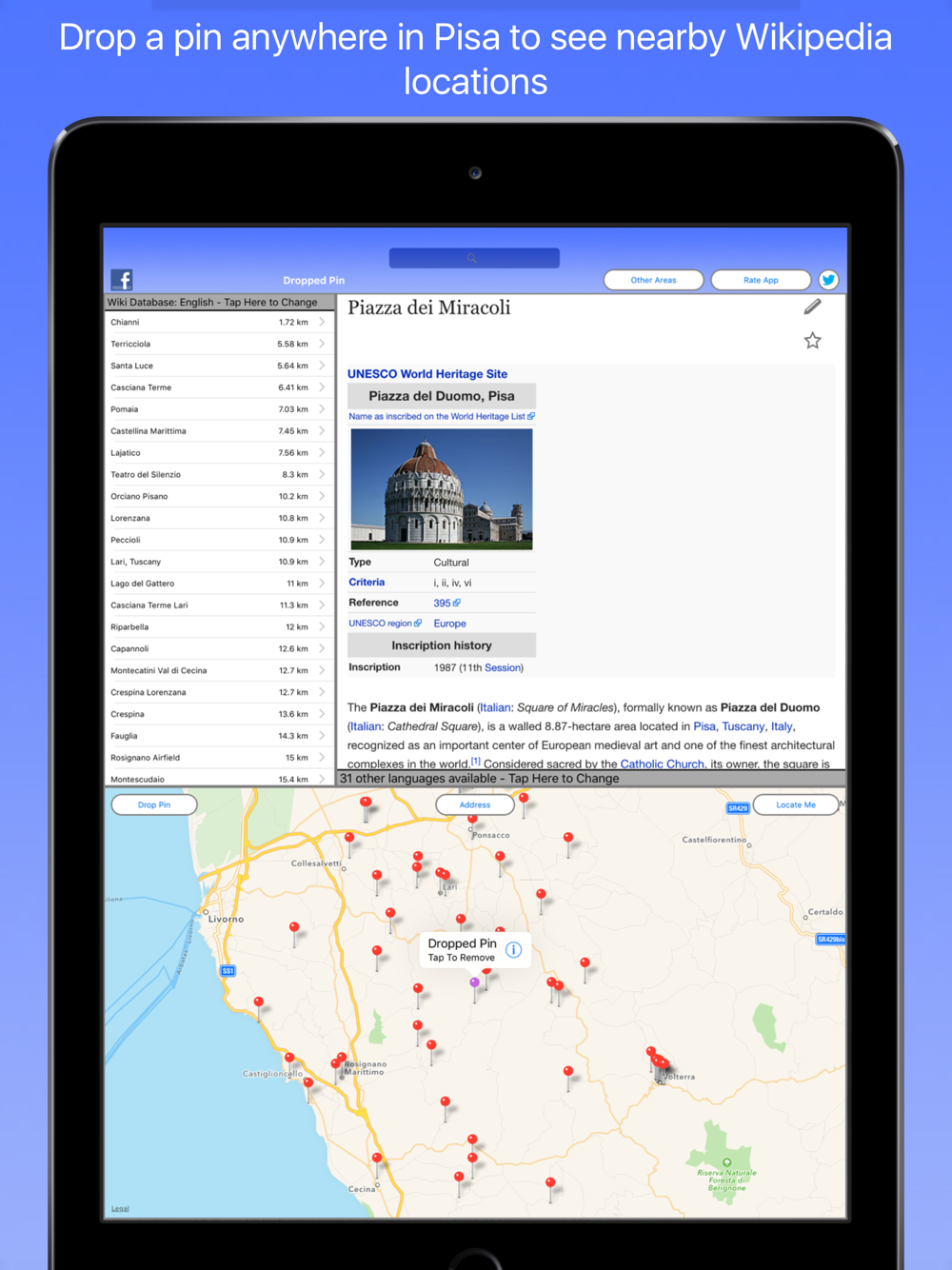Screen dimensions: 952x1270
Task: Tap the Dropped Pin info icon
Action: coord(513,949)
